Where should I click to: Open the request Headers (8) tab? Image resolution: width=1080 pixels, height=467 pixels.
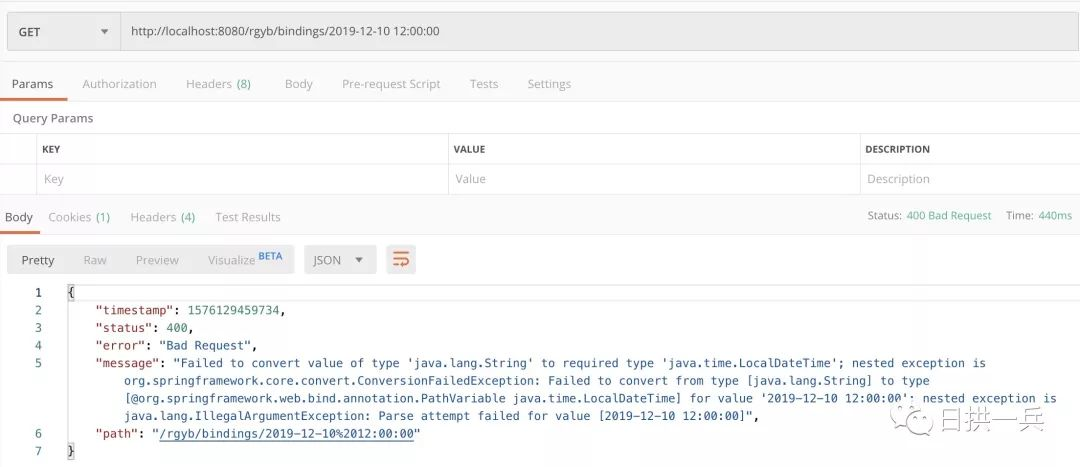coord(218,84)
